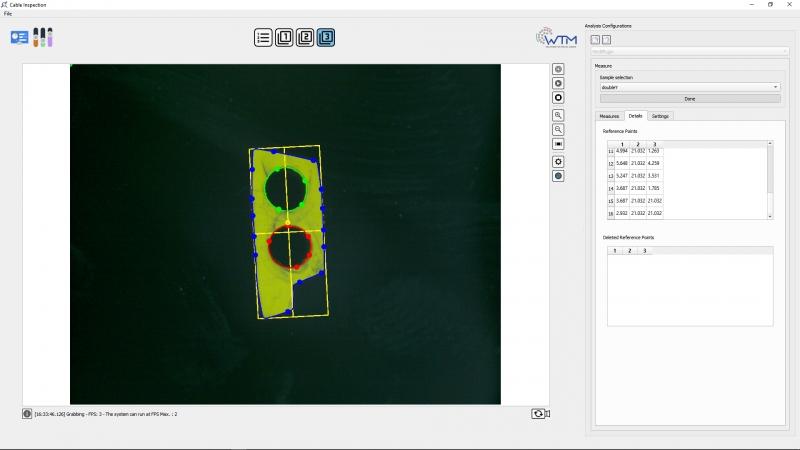Select row 14 header in Reference Points
The width and height of the screenshot is (800, 450).
click(611, 188)
